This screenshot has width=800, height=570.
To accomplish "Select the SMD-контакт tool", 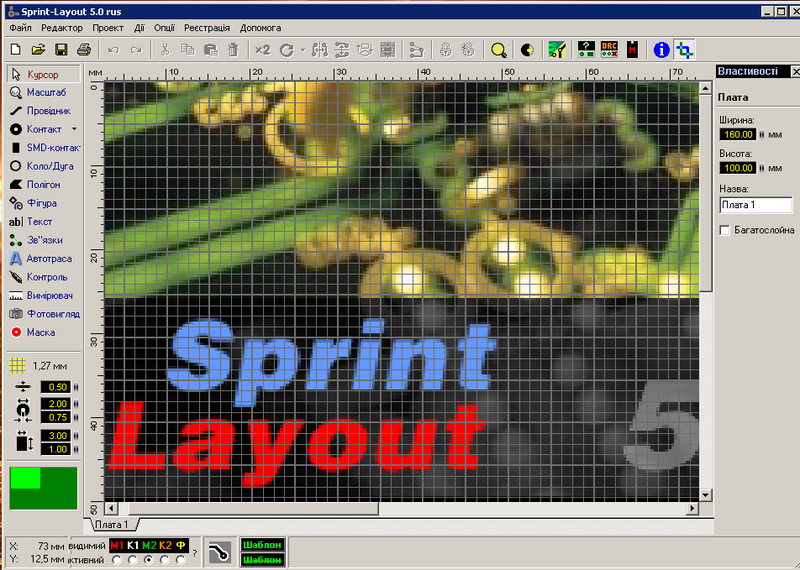I will (43, 147).
